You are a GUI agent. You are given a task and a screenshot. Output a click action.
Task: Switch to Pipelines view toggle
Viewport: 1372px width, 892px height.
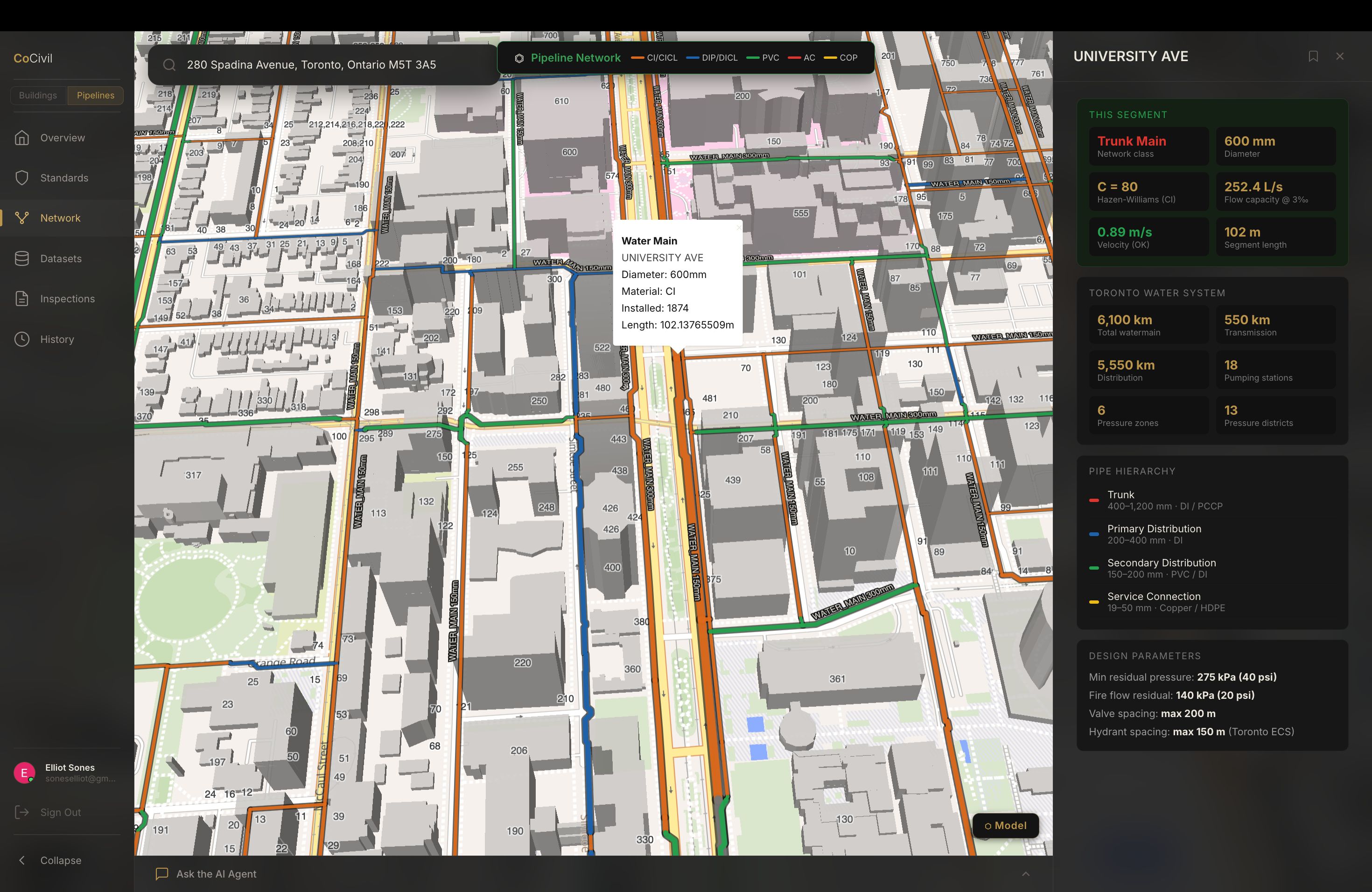click(x=95, y=95)
